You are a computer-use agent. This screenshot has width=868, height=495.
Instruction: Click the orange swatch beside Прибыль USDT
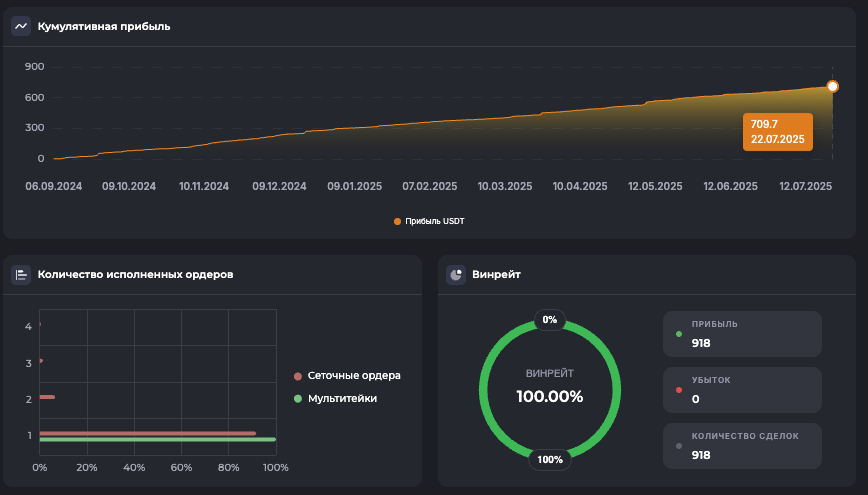click(x=398, y=221)
